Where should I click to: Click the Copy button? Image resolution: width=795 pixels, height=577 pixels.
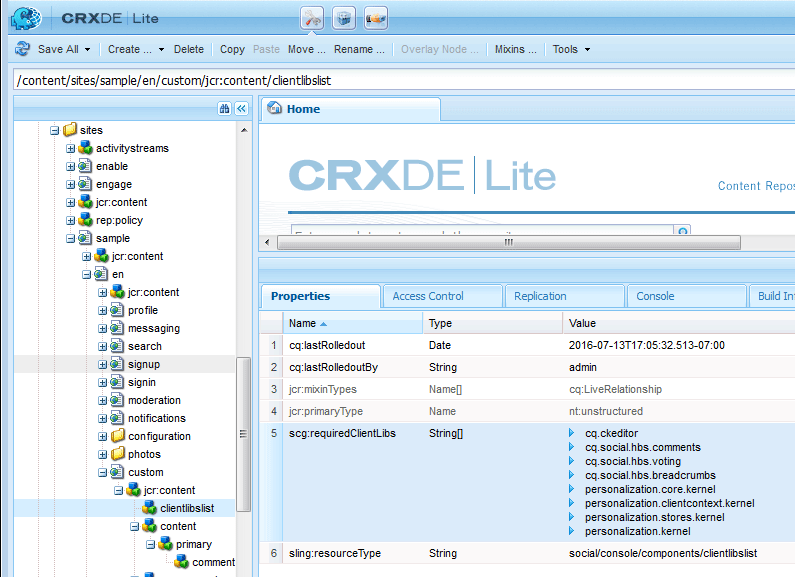click(232, 49)
